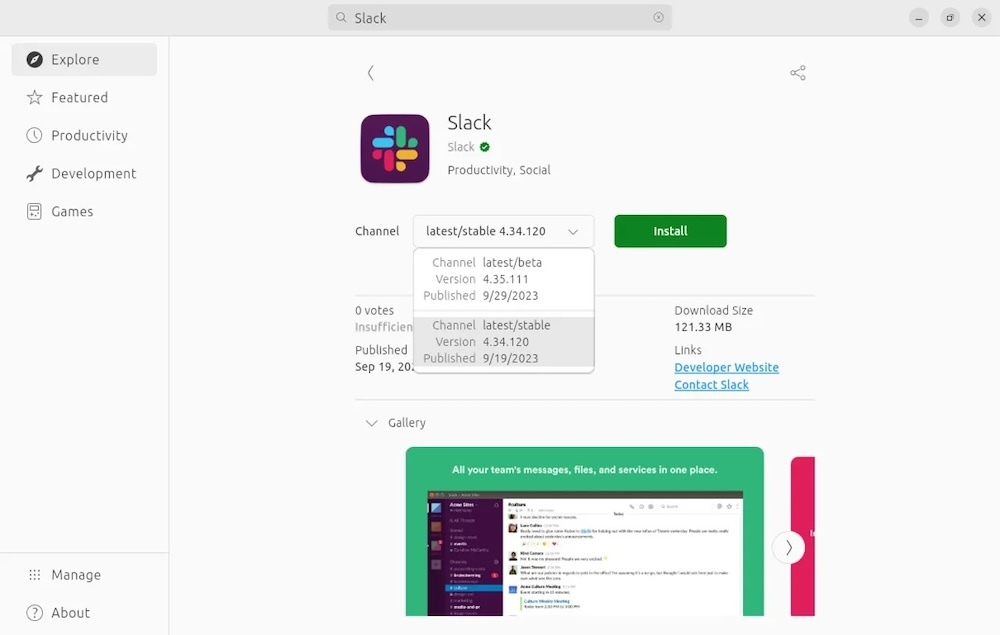
Task: Go to Featured apps
Action: tap(84, 98)
